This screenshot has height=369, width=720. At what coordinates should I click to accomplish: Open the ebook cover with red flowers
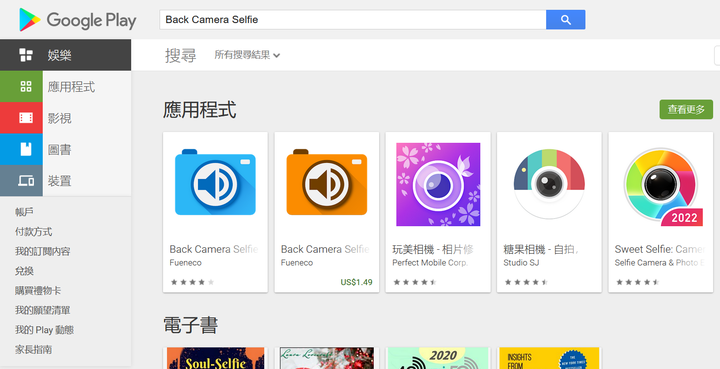(326, 358)
